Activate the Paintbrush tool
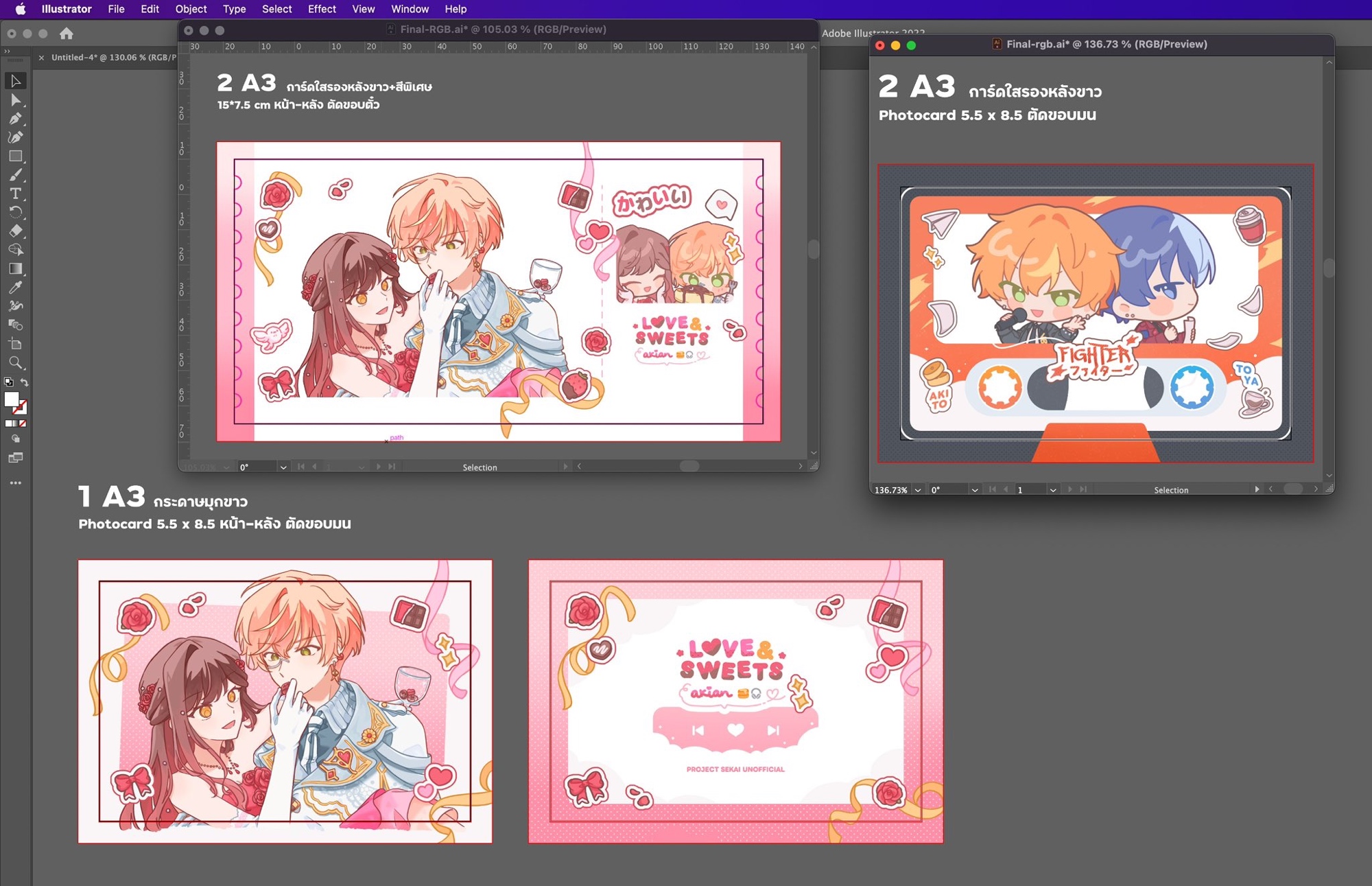 pyautogui.click(x=15, y=175)
